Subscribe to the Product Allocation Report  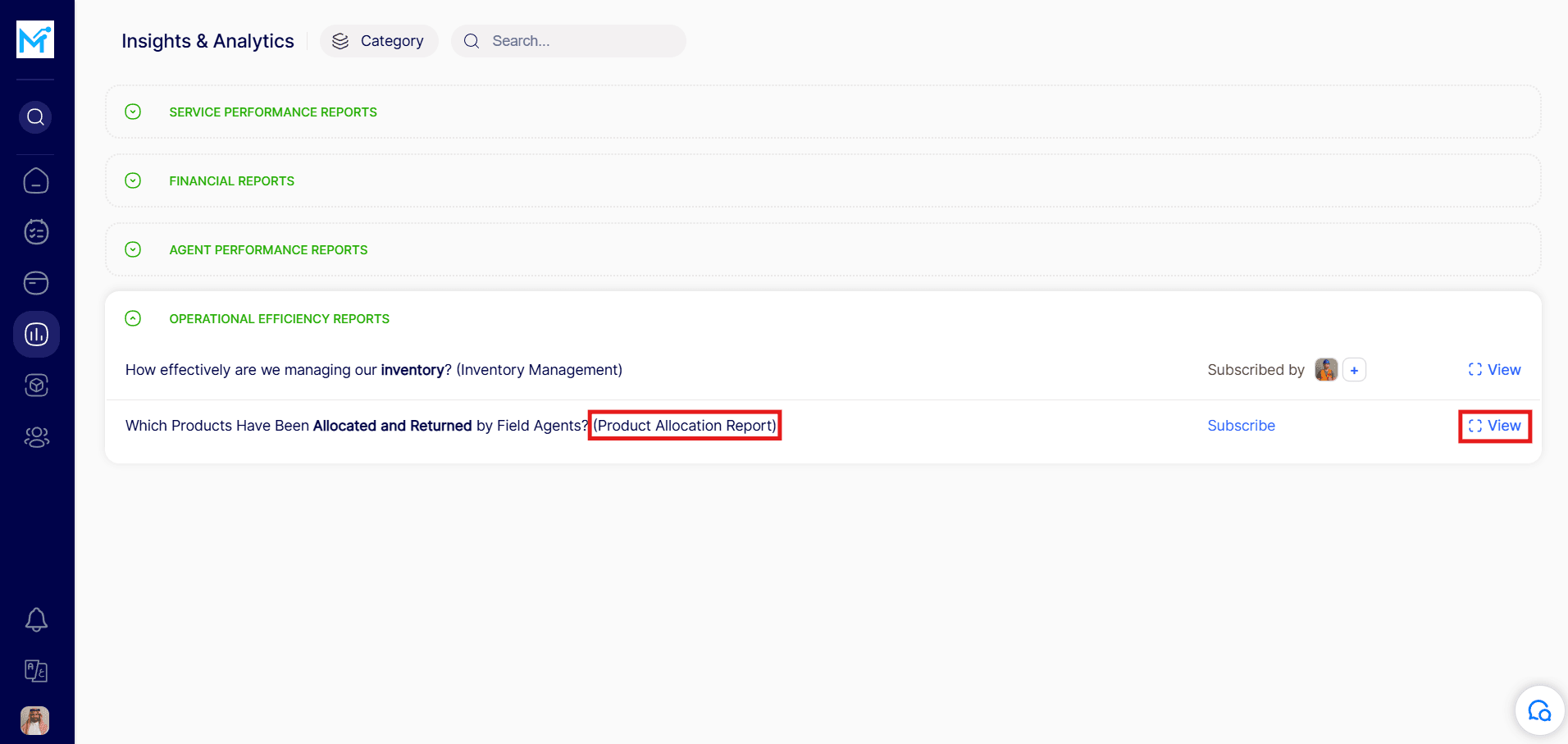(x=1241, y=426)
